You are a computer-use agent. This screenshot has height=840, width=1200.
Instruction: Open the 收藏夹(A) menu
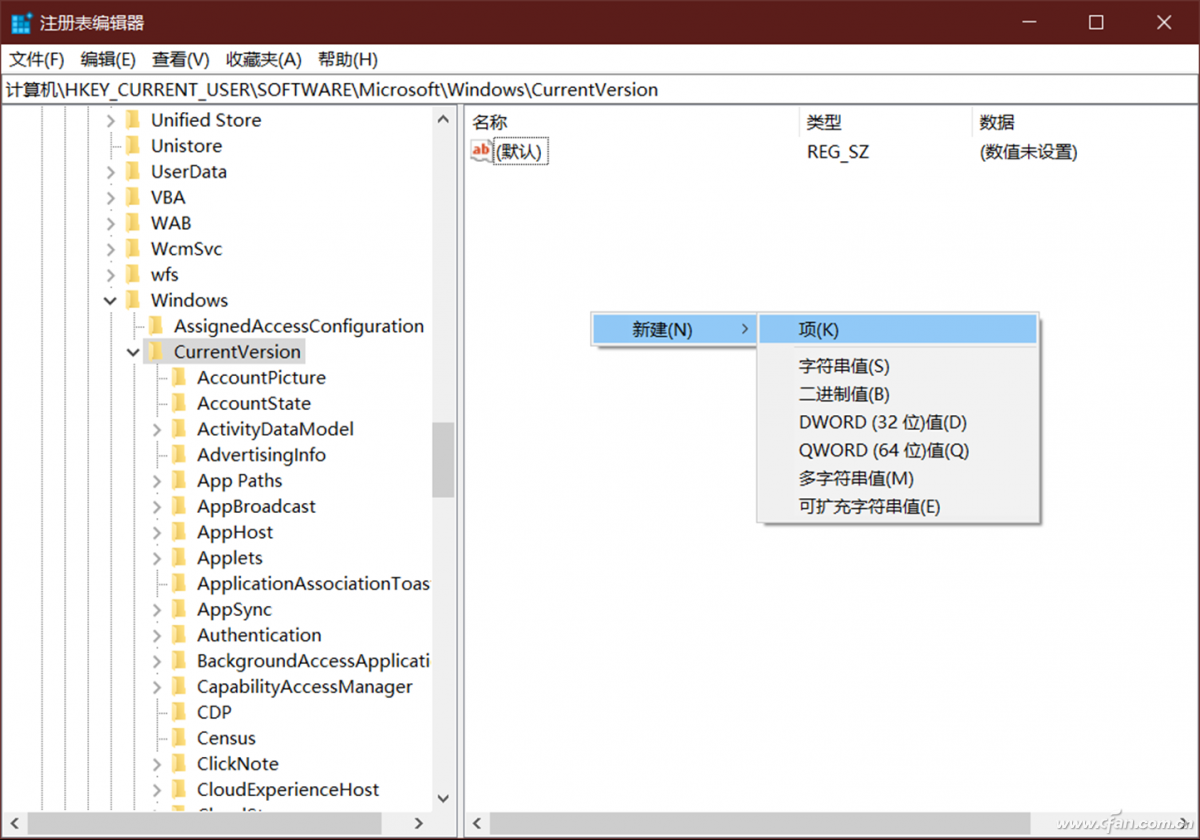point(263,60)
